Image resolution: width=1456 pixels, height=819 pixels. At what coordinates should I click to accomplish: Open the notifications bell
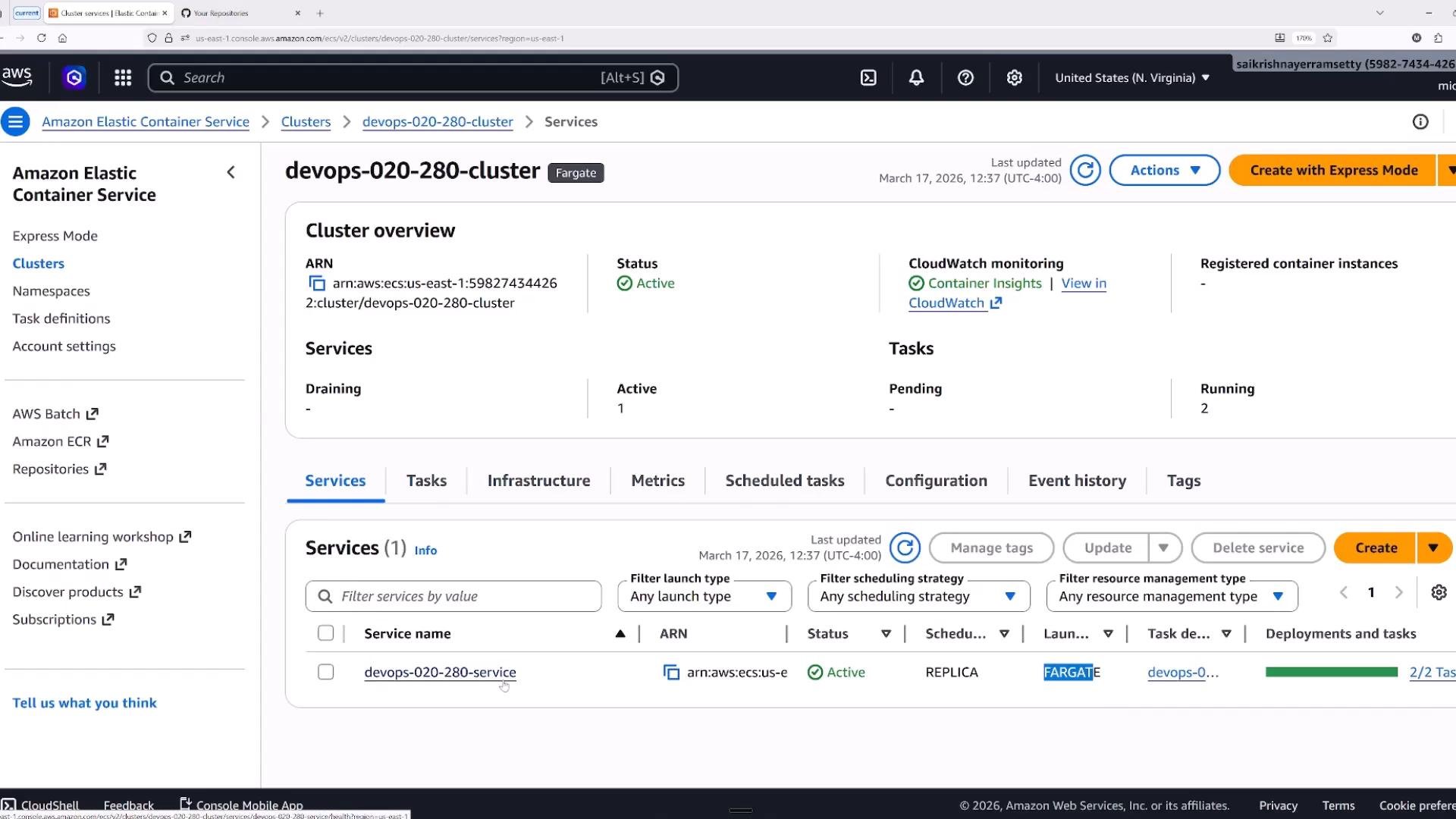[916, 77]
